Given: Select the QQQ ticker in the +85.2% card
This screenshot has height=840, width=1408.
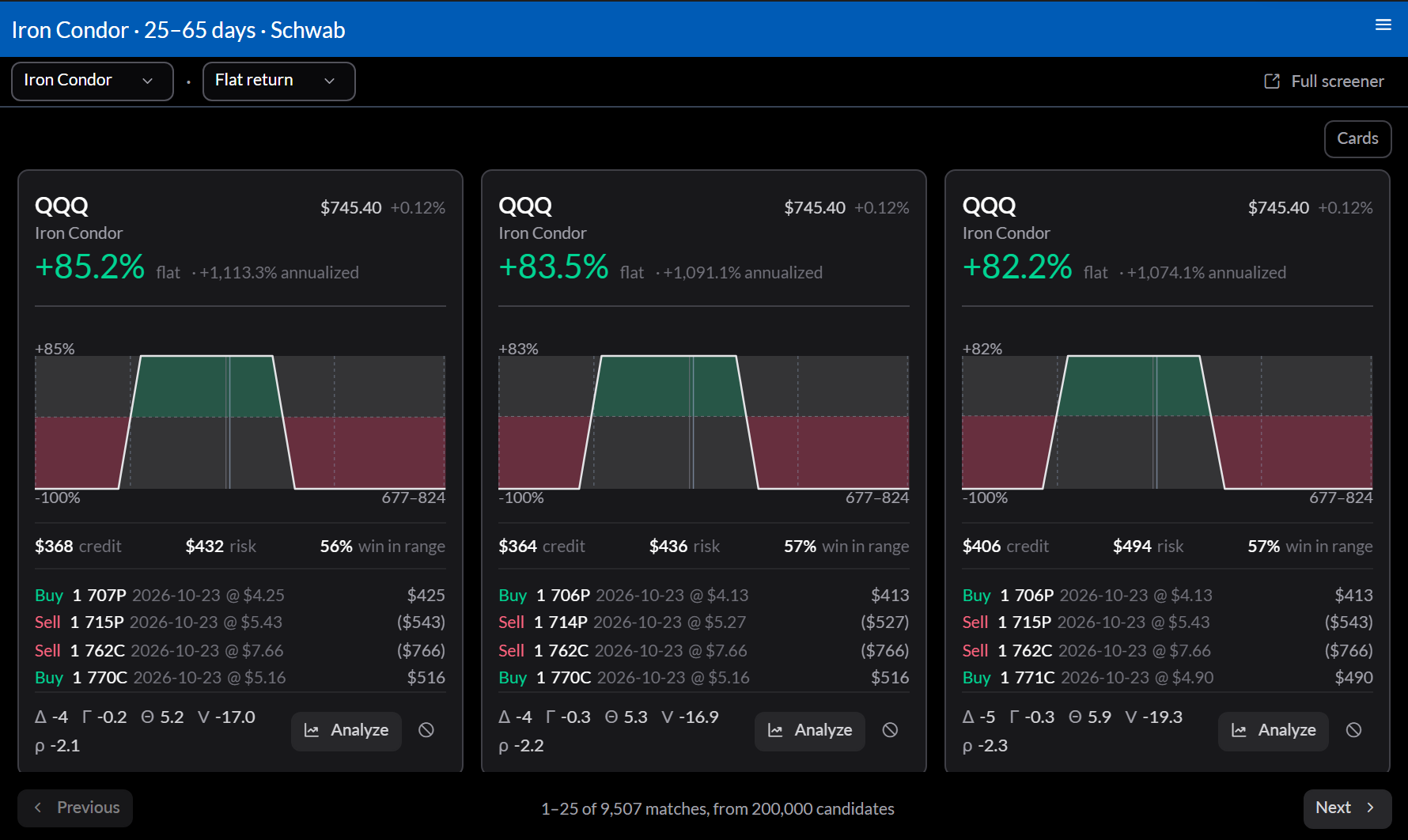Looking at the screenshot, I should 62,206.
